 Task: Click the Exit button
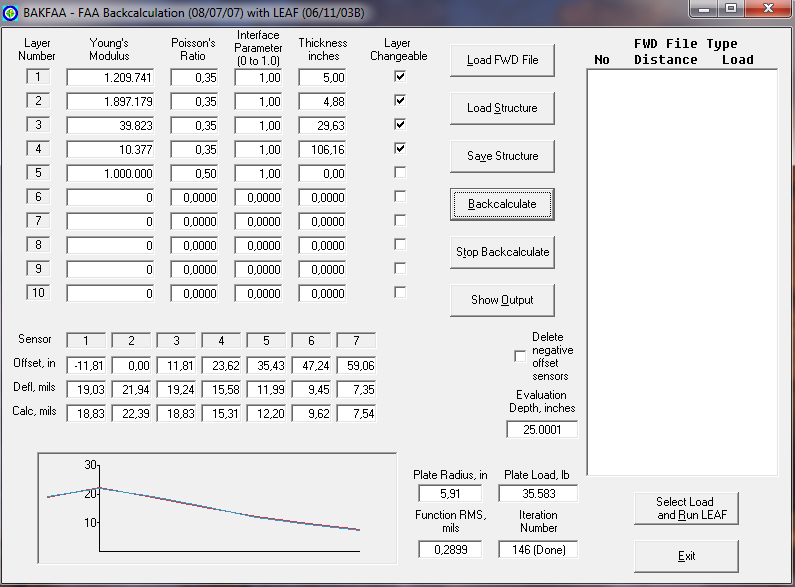coord(686,556)
